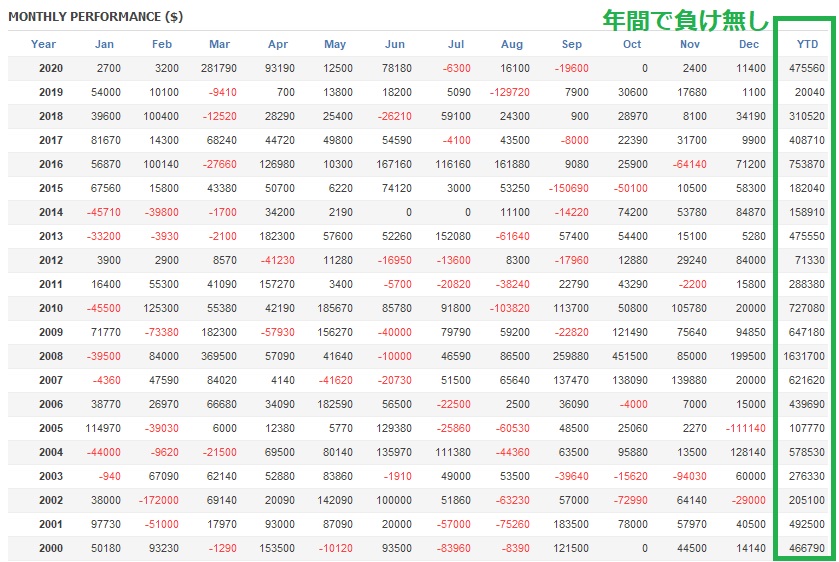Click the 2000 July value -83960

coord(454,548)
